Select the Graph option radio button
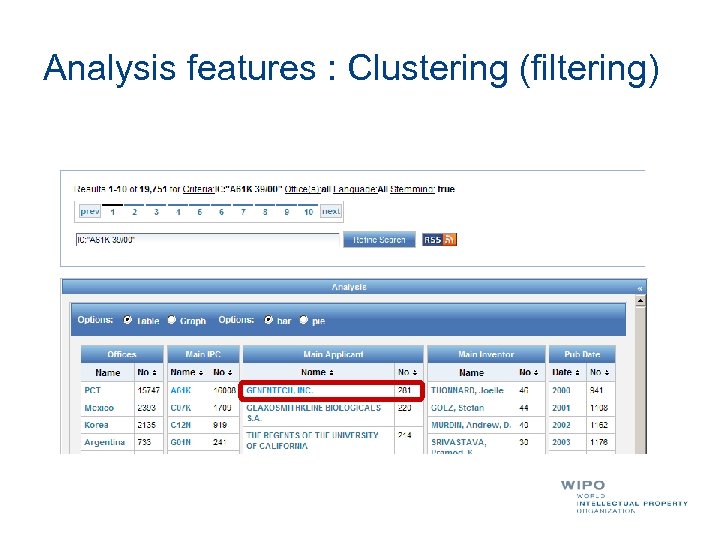The width and height of the screenshot is (720, 540). click(x=171, y=320)
